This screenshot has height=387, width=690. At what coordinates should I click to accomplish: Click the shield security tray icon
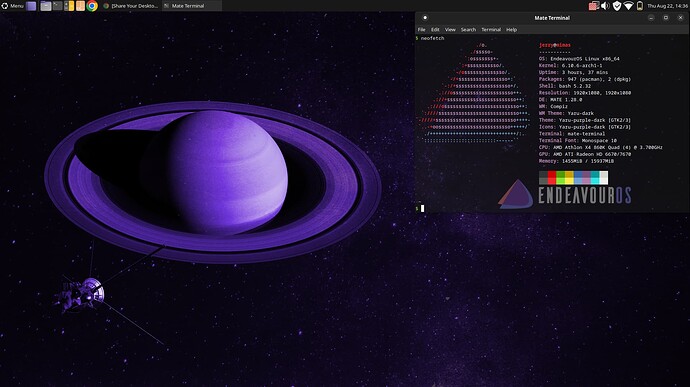click(x=617, y=6)
